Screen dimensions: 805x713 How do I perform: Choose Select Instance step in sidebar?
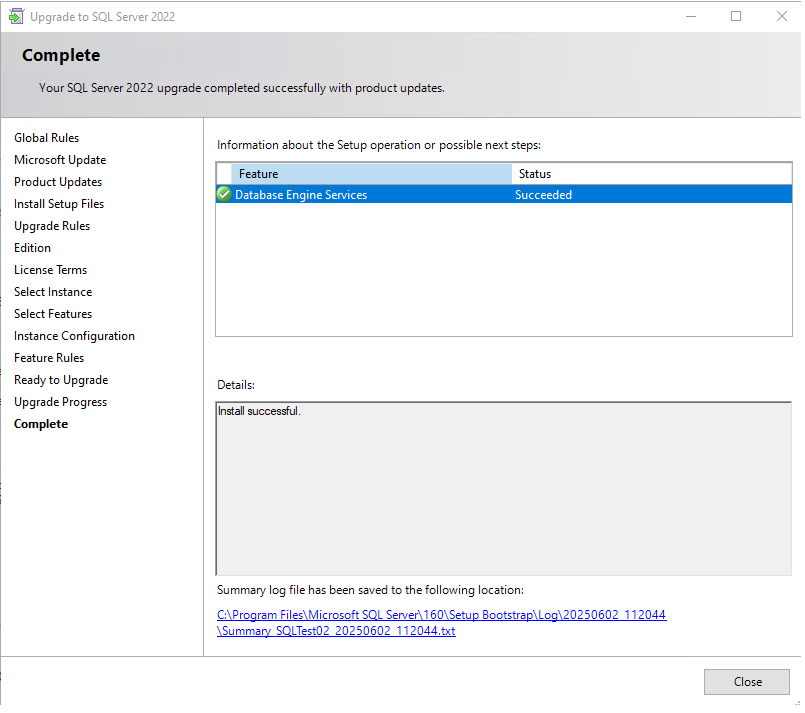[53, 292]
